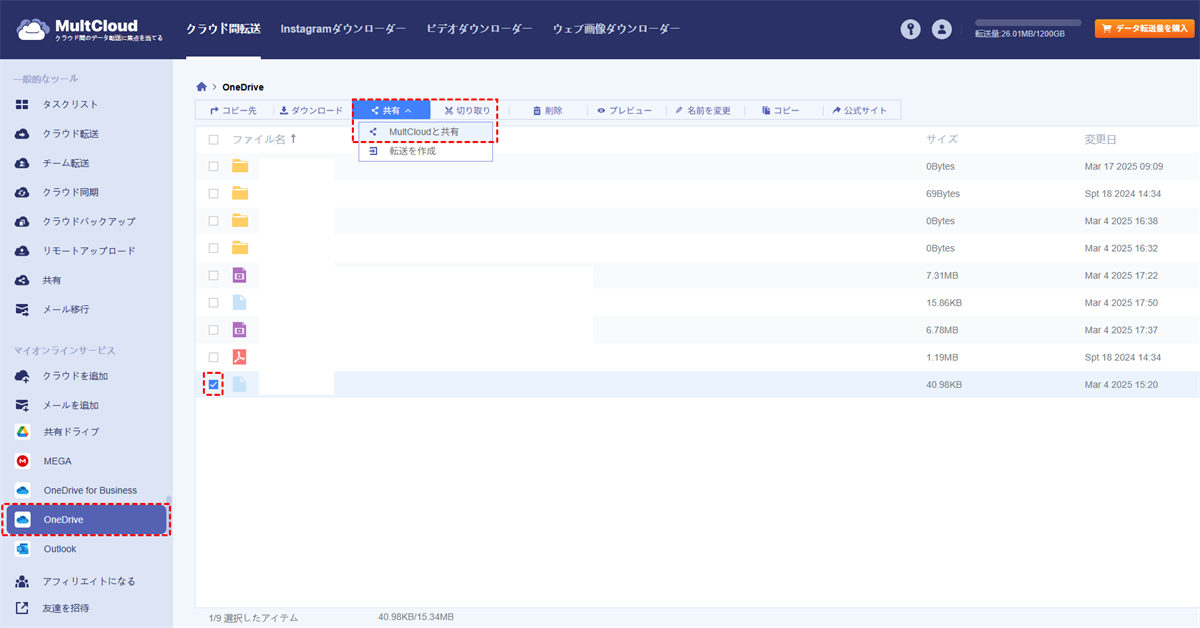Image resolution: width=1200 pixels, height=628 pixels.
Task: Switch to ウェブ画像ダウンローダー tab
Action: pos(616,29)
